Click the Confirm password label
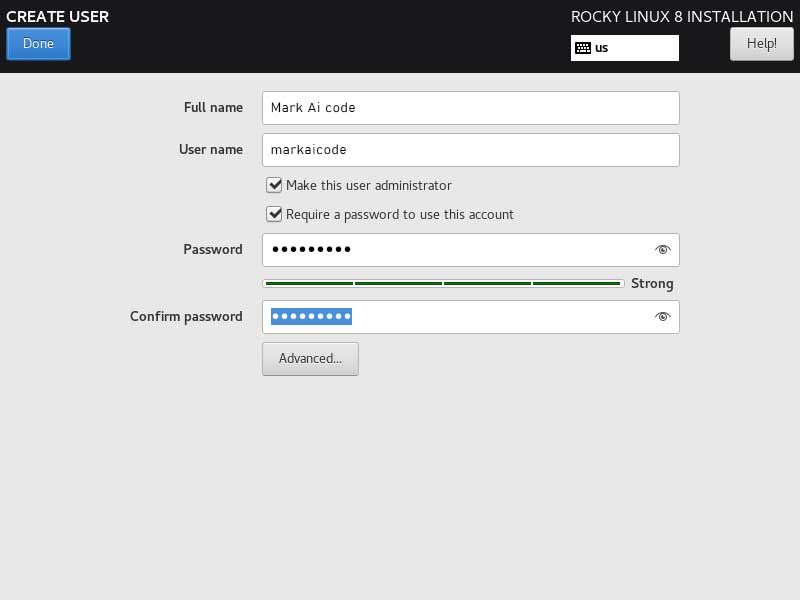 click(x=186, y=317)
